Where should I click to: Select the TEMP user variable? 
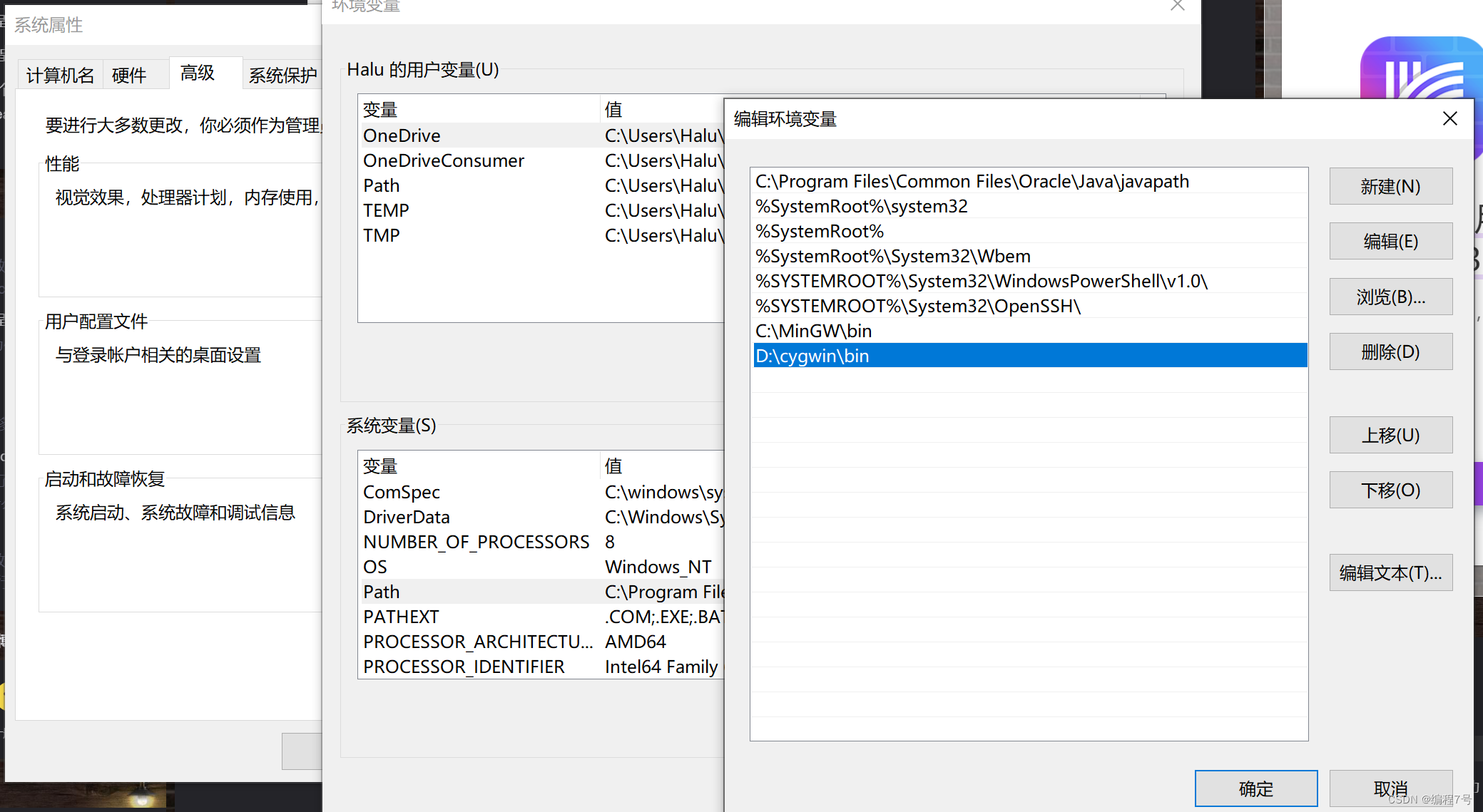[x=542, y=210]
